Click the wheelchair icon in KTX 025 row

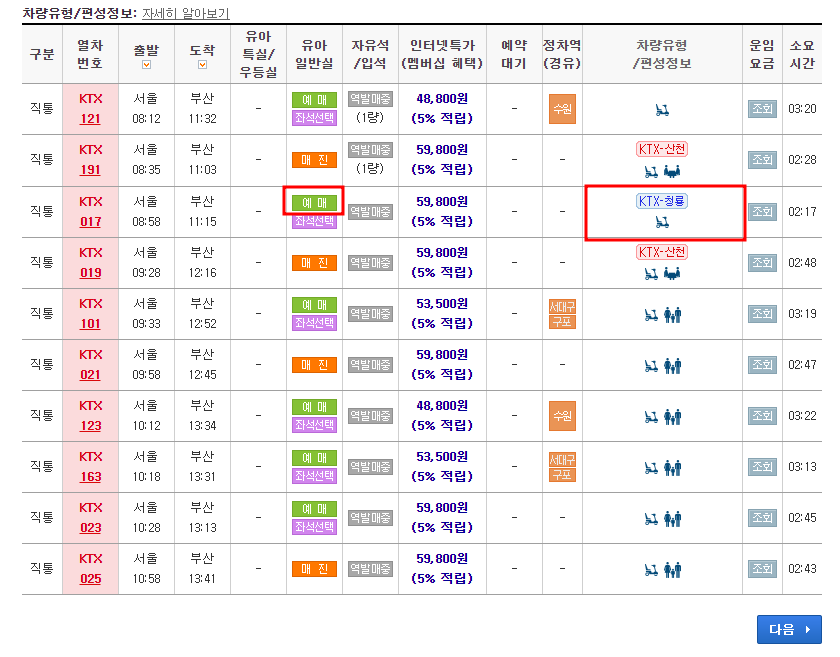pyautogui.click(x=650, y=570)
